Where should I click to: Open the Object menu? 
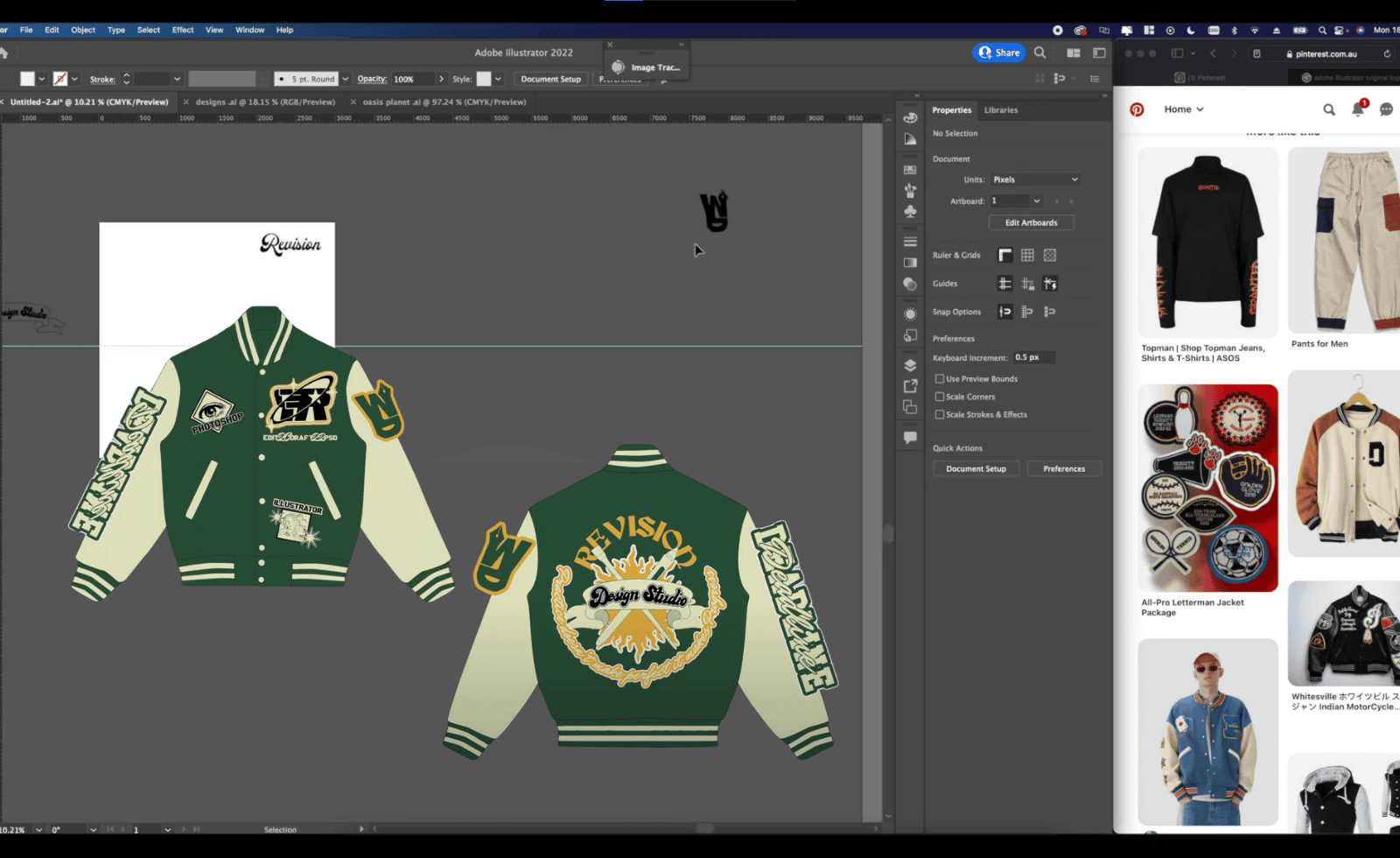coord(83,30)
